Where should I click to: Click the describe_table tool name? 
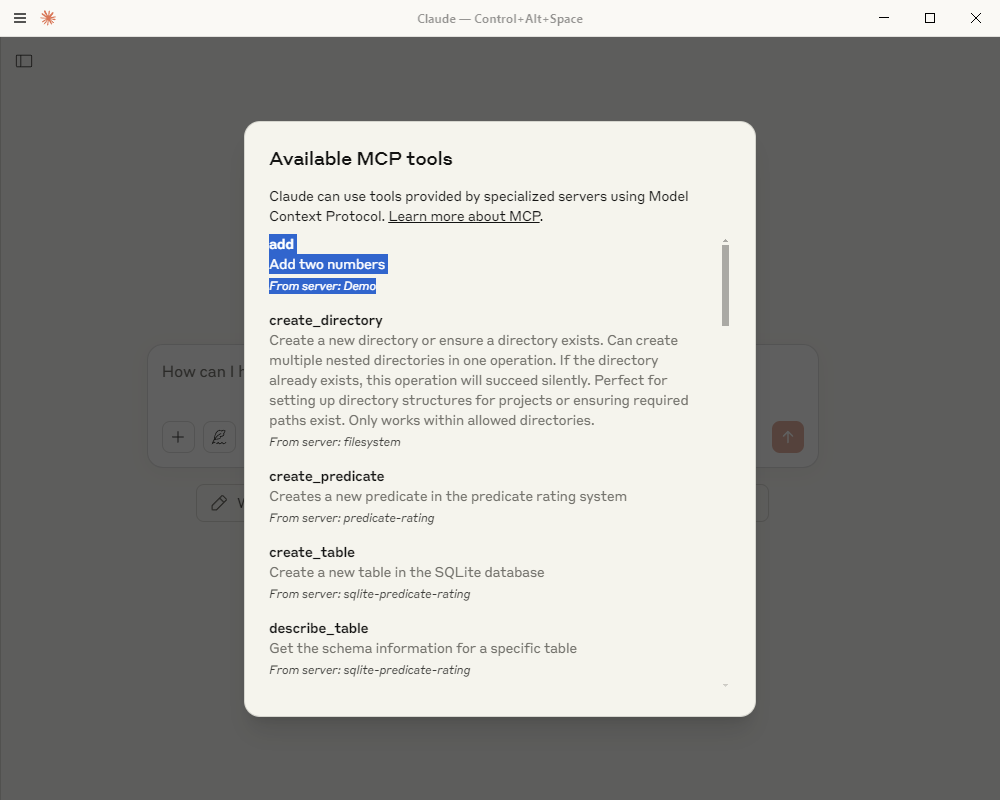tap(319, 628)
